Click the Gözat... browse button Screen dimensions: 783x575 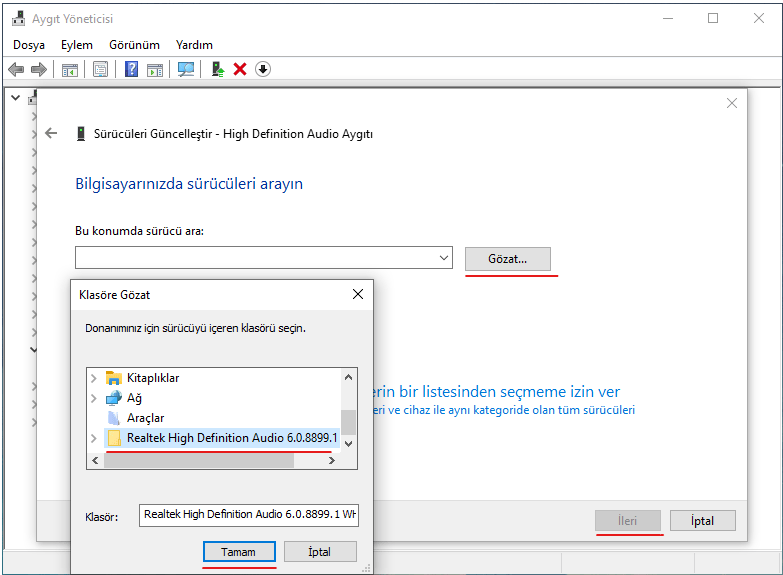pyautogui.click(x=508, y=259)
